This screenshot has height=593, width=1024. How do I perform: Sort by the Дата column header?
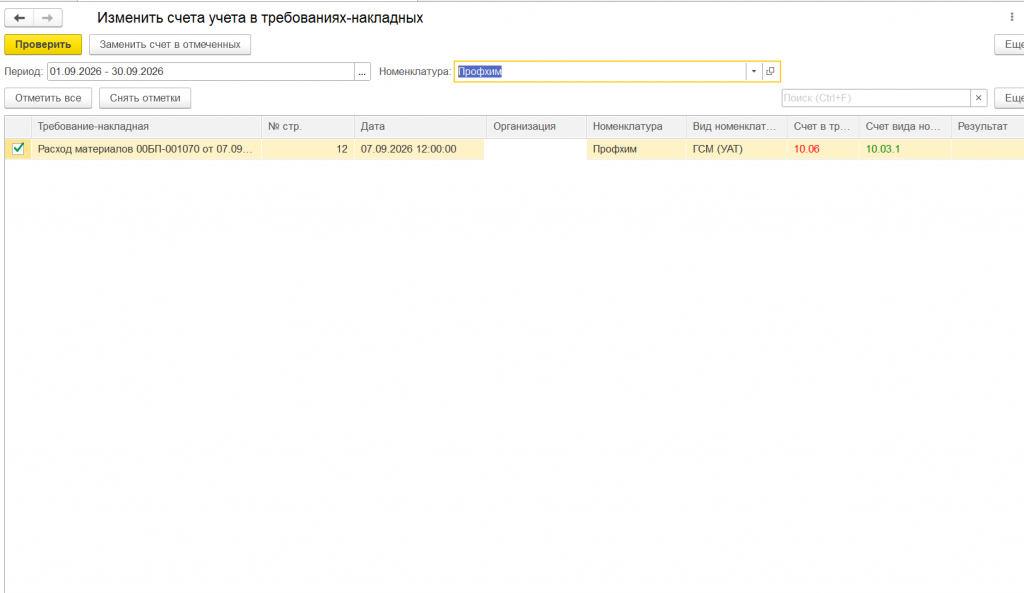420,127
